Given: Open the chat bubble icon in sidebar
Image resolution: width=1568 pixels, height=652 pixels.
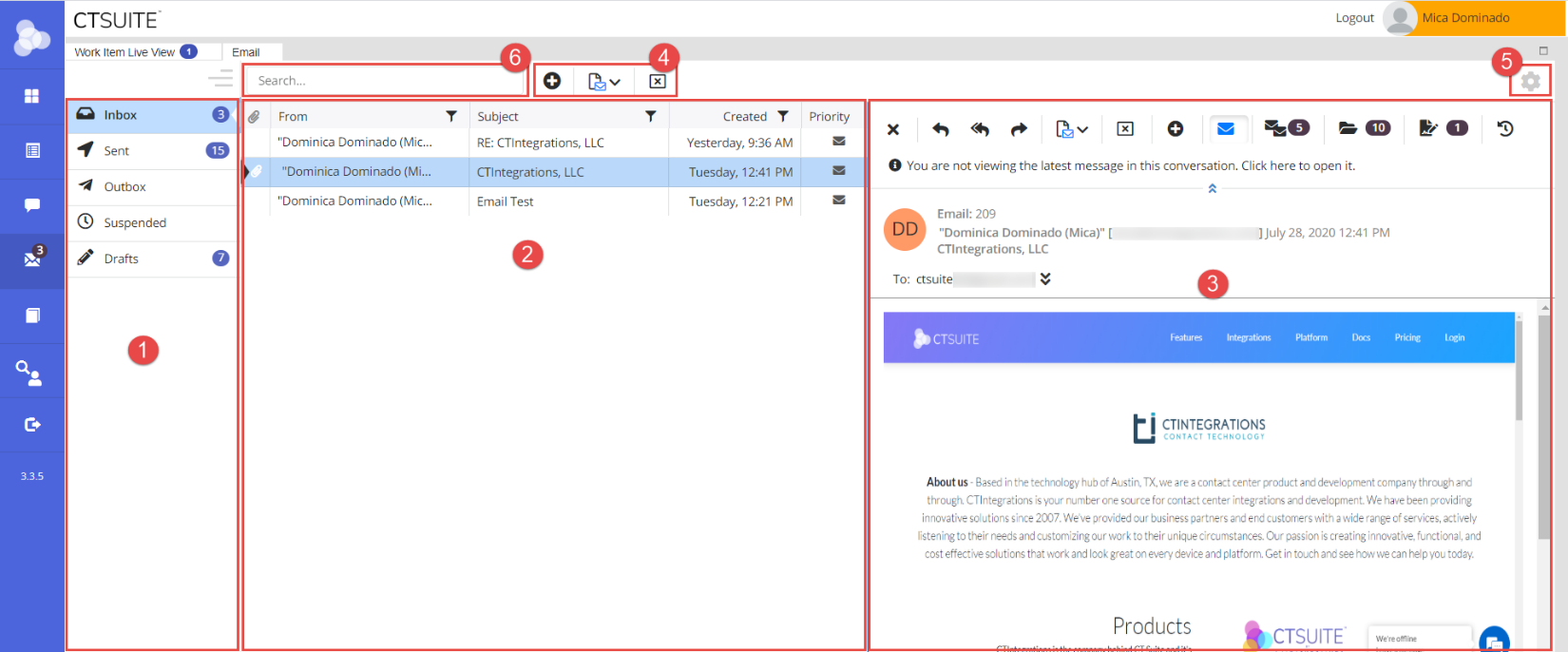Looking at the screenshot, I should 31,205.
